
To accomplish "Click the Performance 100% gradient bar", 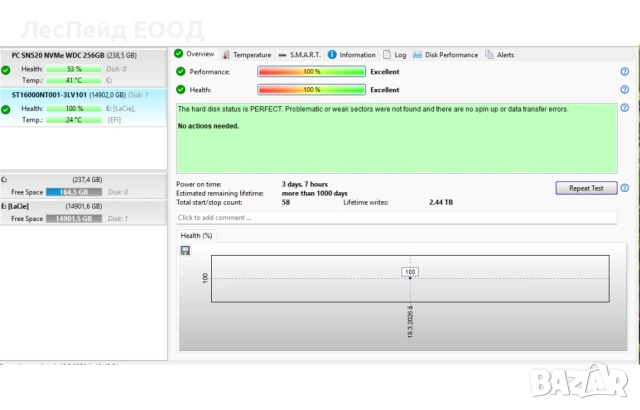I will click(311, 72).
